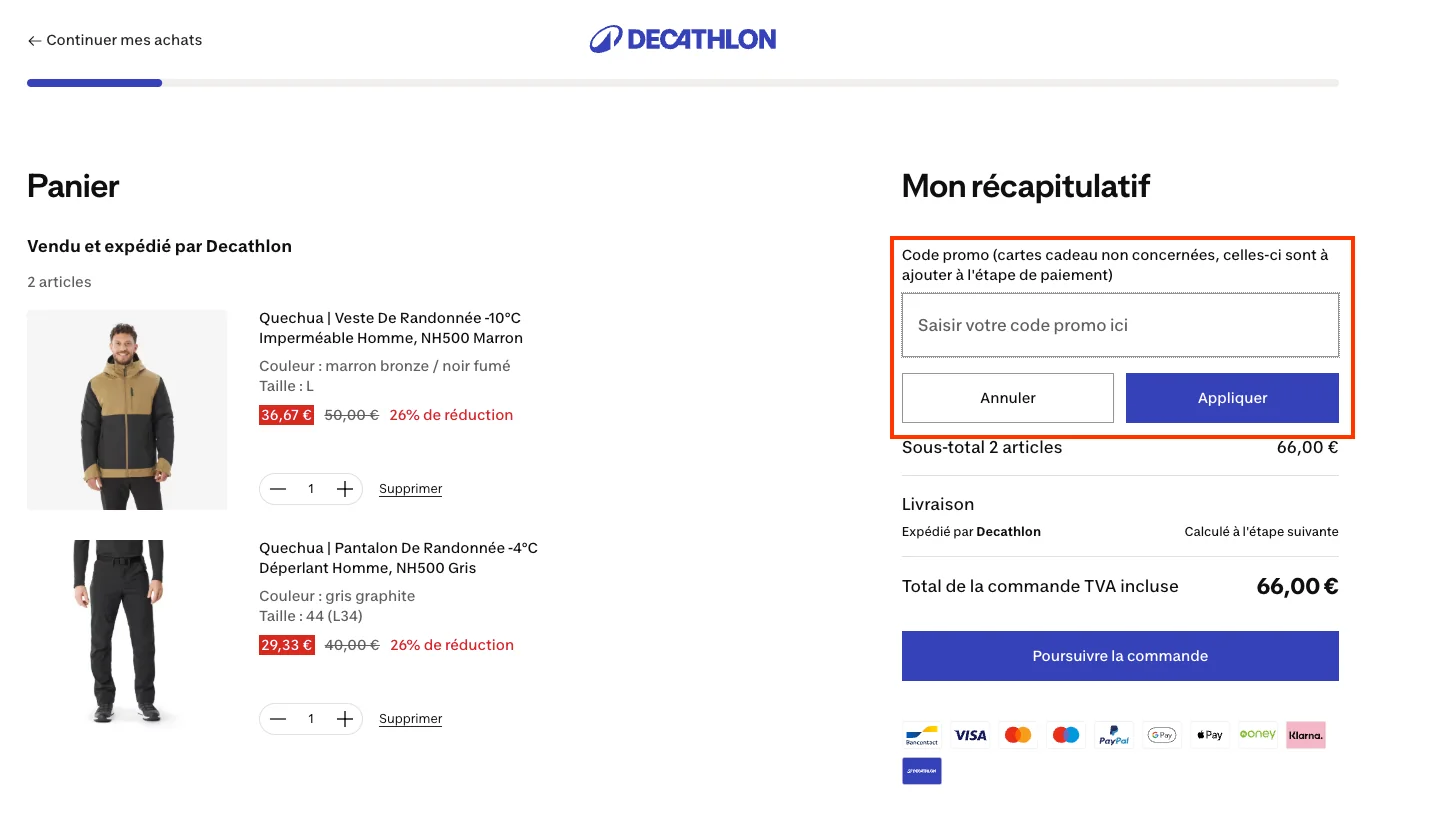Screen dimensions: 1431x816
Task: Click the Visa payment icon
Action: [969, 735]
